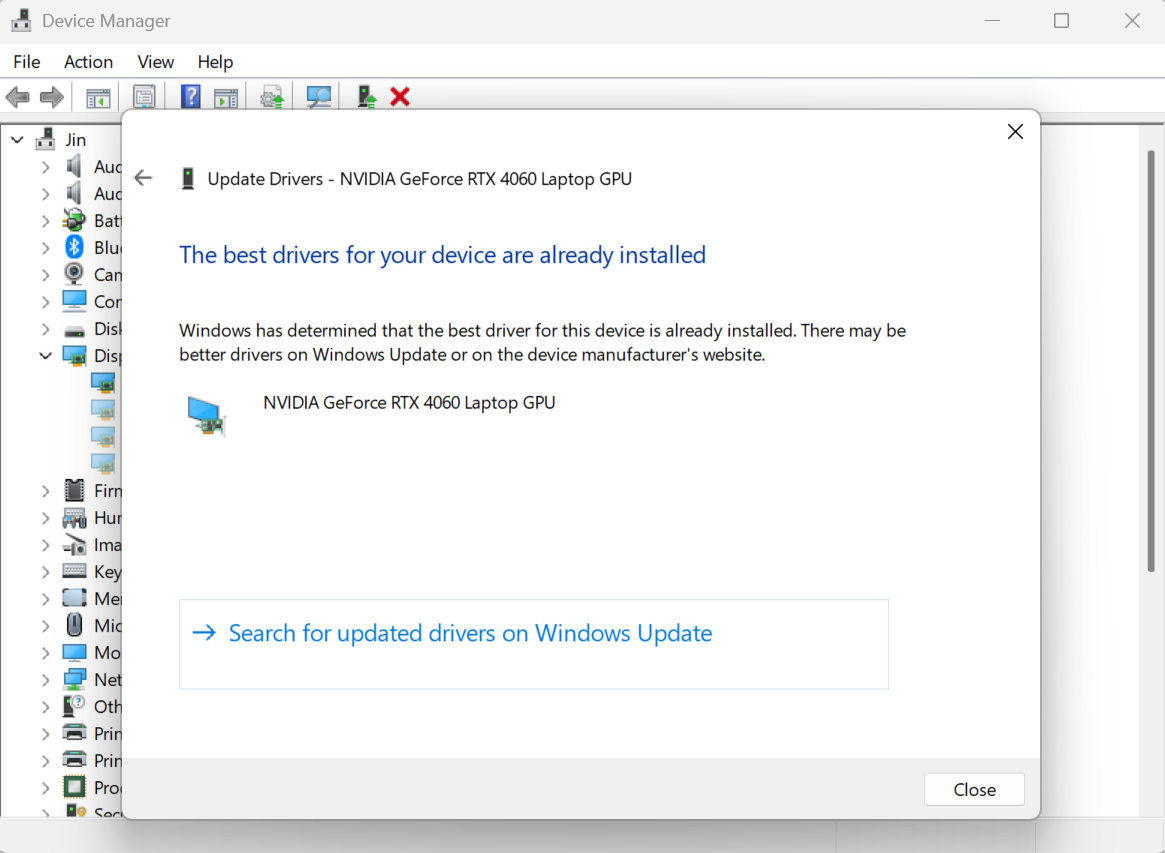Select the Disk drives icon in tree

(x=74, y=330)
